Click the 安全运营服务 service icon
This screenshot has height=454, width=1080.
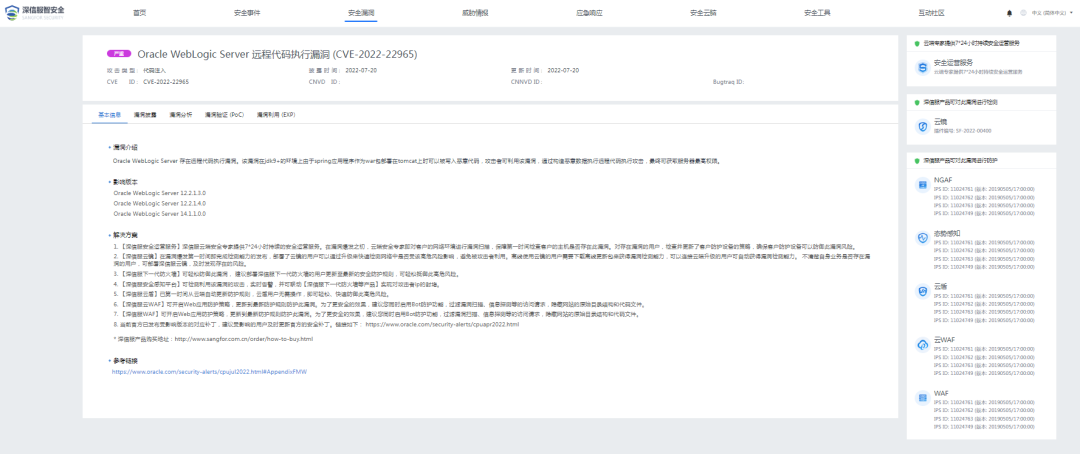point(922,67)
